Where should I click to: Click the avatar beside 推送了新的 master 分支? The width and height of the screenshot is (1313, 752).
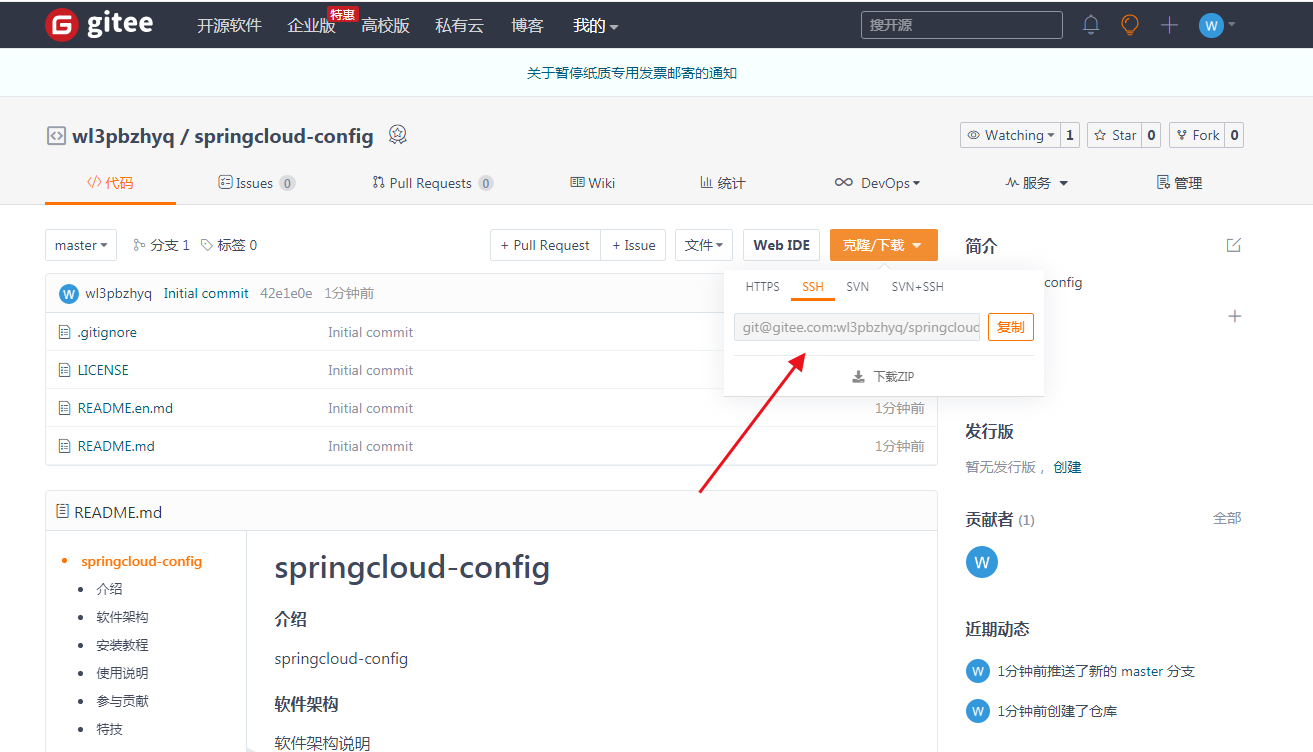(977, 671)
